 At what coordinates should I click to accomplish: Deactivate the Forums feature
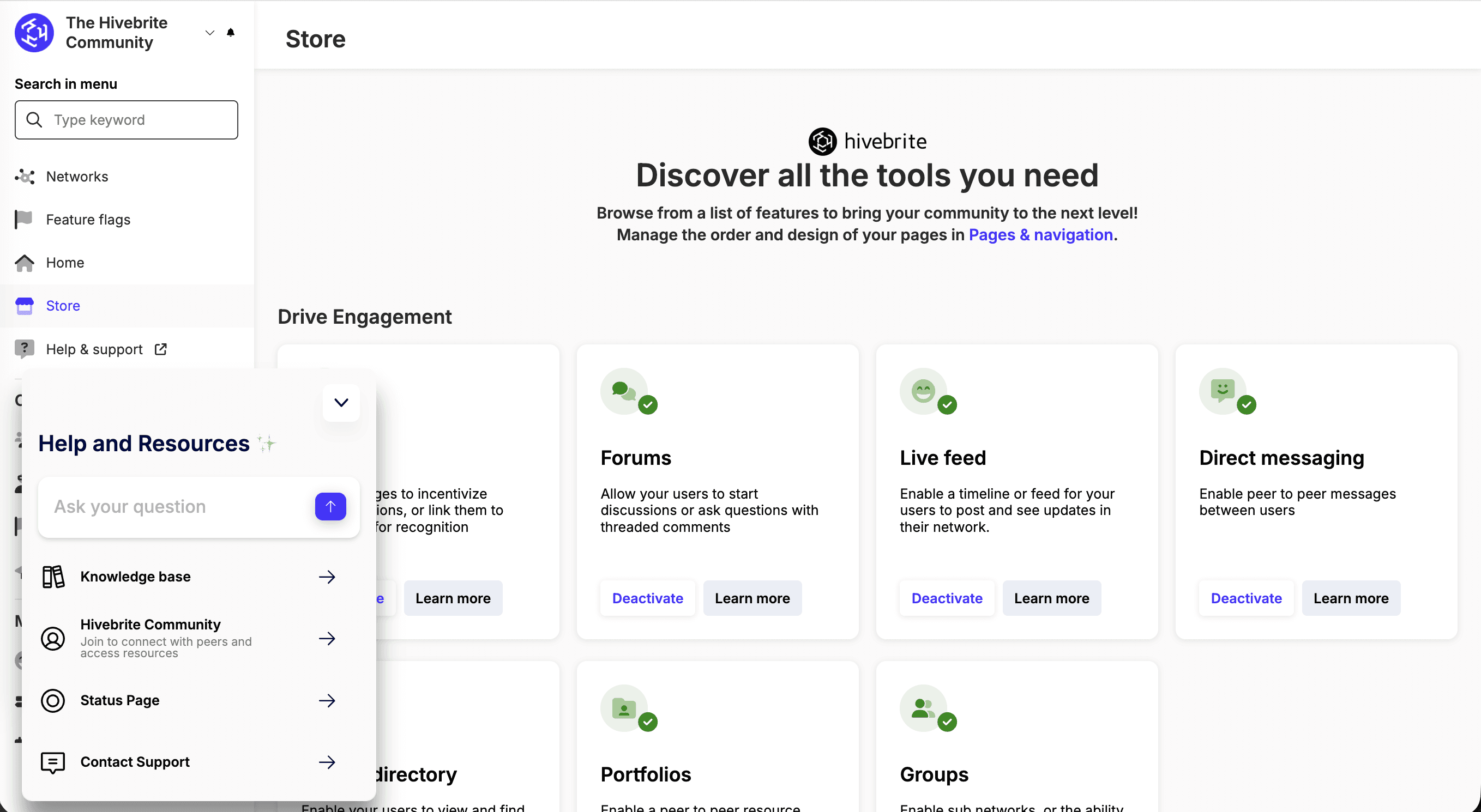click(647, 598)
